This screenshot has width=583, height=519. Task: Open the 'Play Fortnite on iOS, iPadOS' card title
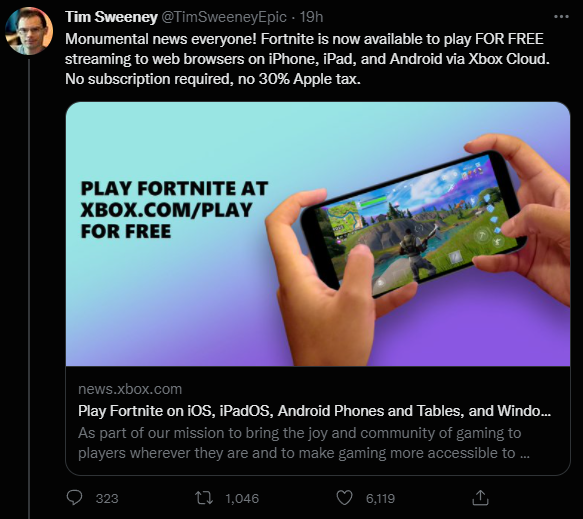tap(314, 411)
